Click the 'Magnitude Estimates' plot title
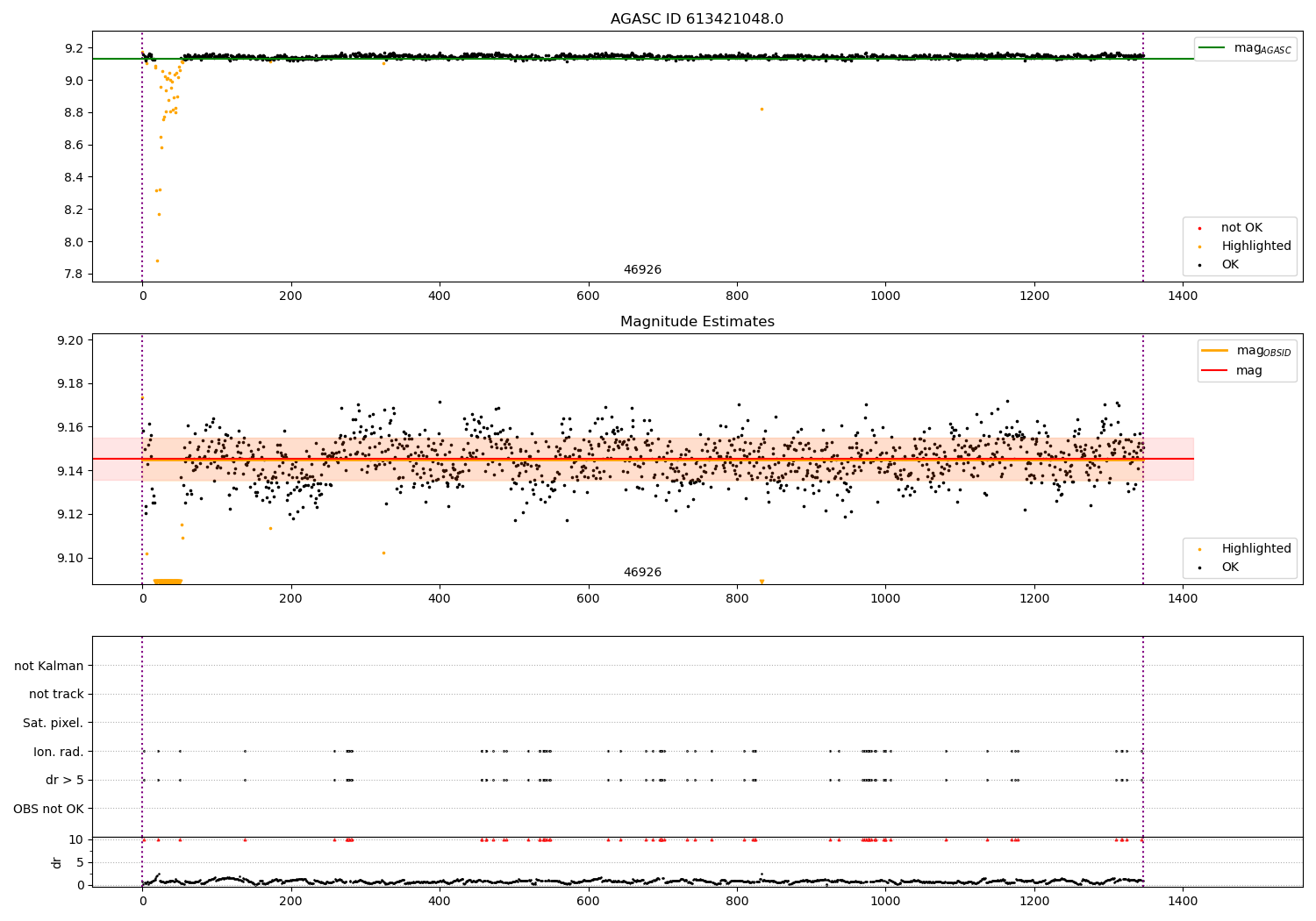The height and width of the screenshot is (921, 1316). 697,322
